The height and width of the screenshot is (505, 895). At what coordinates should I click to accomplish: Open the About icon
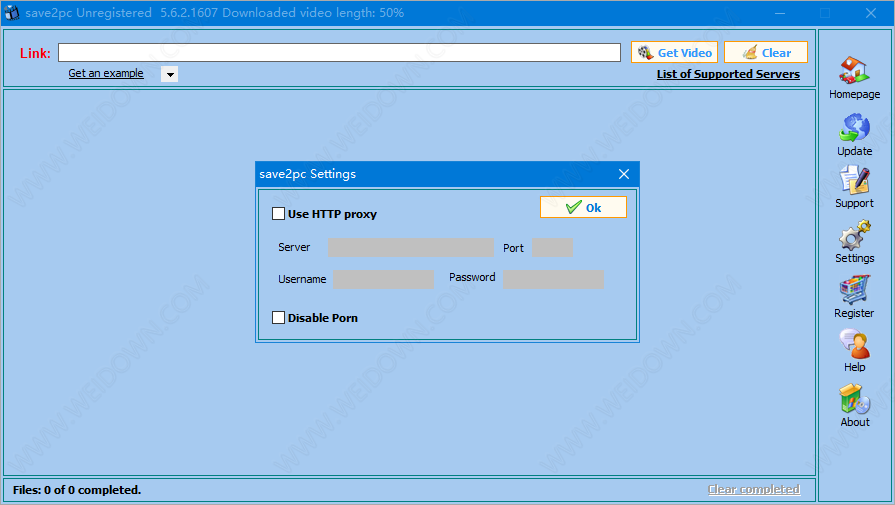pos(854,400)
